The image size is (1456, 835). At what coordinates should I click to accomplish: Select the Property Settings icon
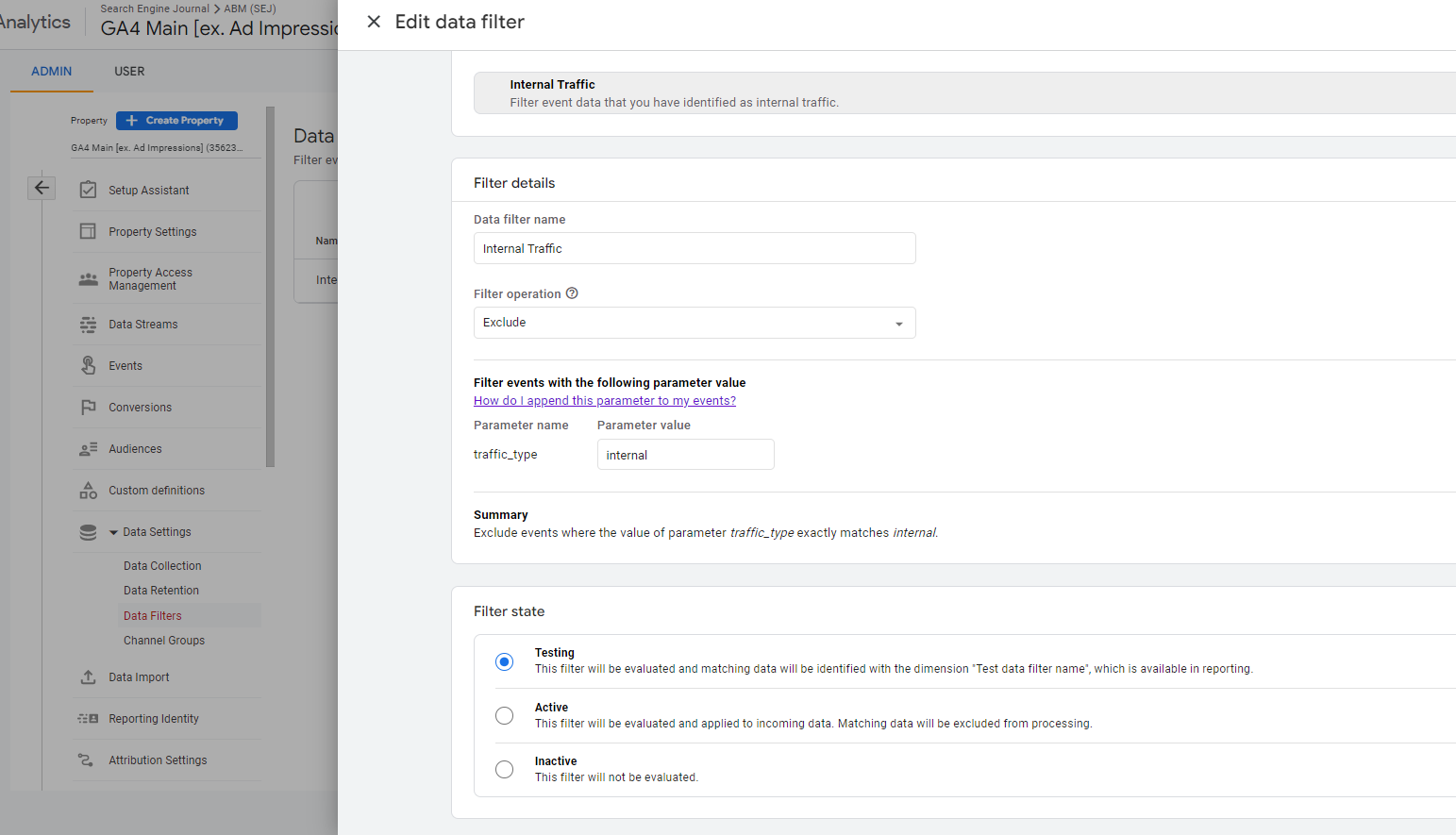click(88, 231)
